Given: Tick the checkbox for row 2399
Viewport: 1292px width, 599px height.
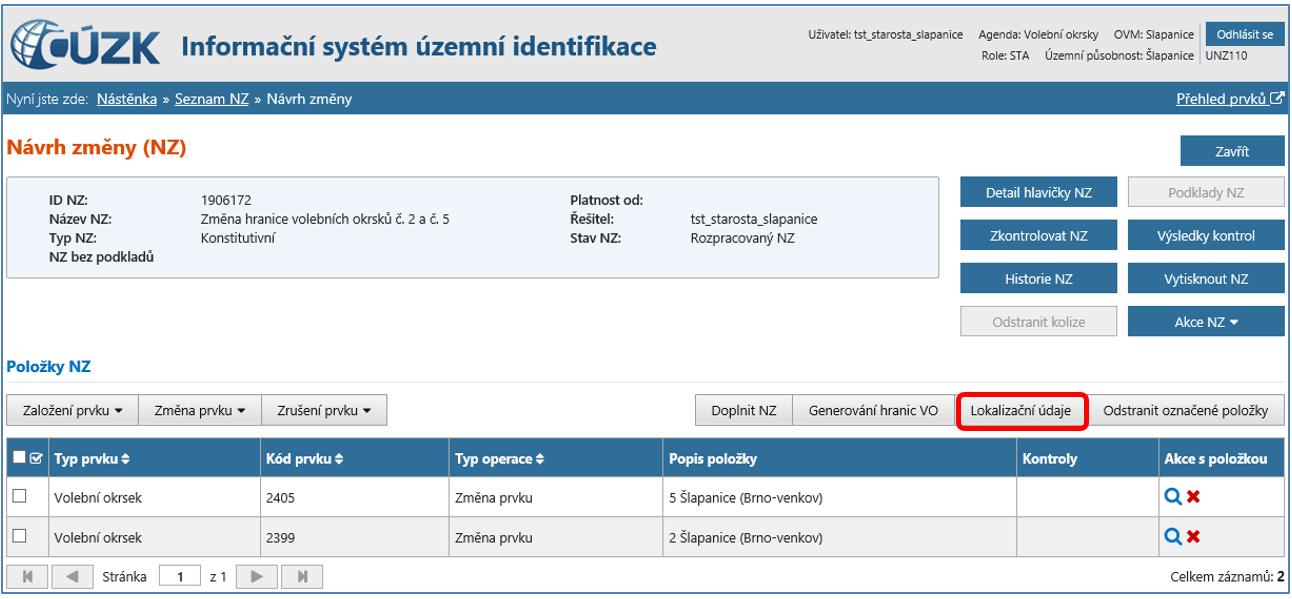Looking at the screenshot, I should tap(19, 536).
